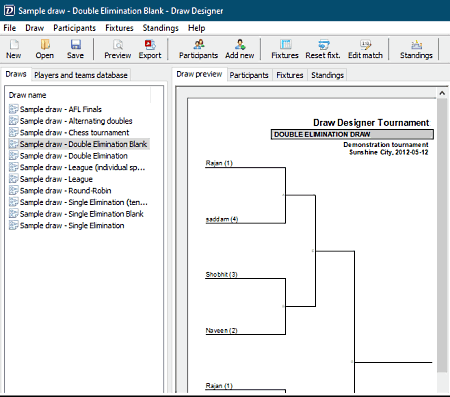This screenshot has height=397, width=450.
Task: Save the draw using Save icon
Action: pyautogui.click(x=75, y=49)
